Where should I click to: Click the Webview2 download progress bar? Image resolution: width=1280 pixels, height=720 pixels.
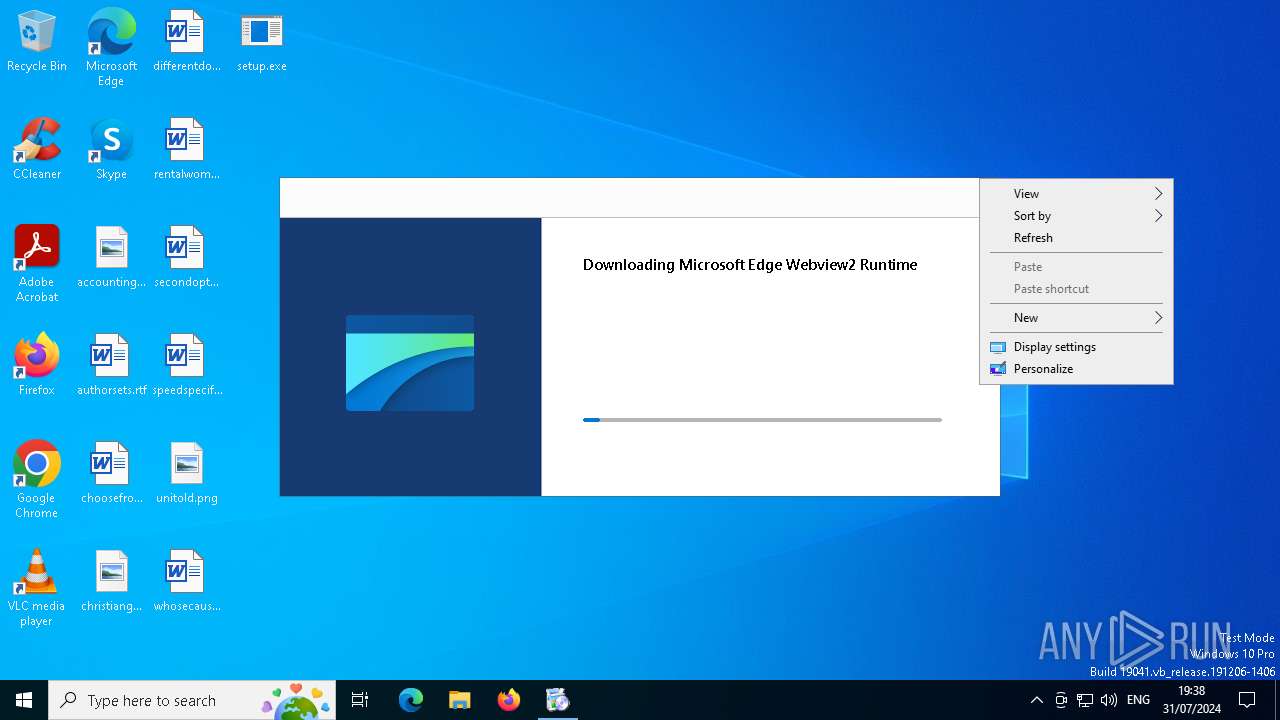(x=762, y=420)
